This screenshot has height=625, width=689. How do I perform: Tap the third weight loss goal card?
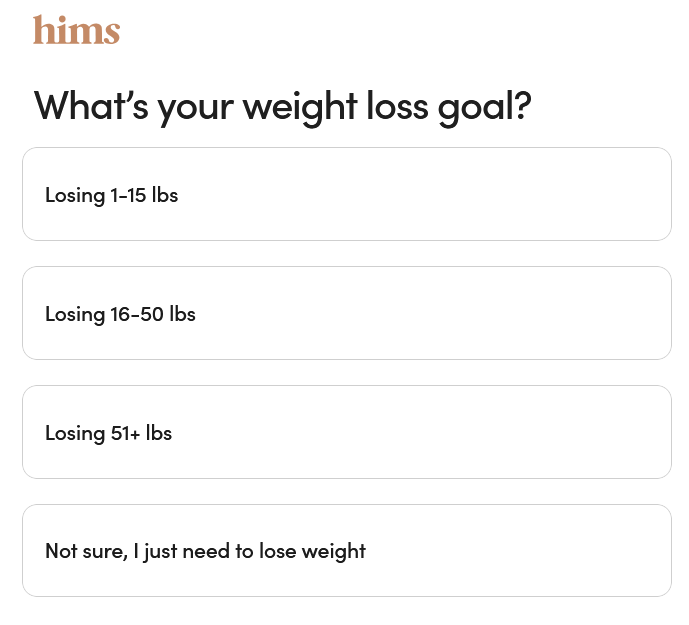pos(346,432)
